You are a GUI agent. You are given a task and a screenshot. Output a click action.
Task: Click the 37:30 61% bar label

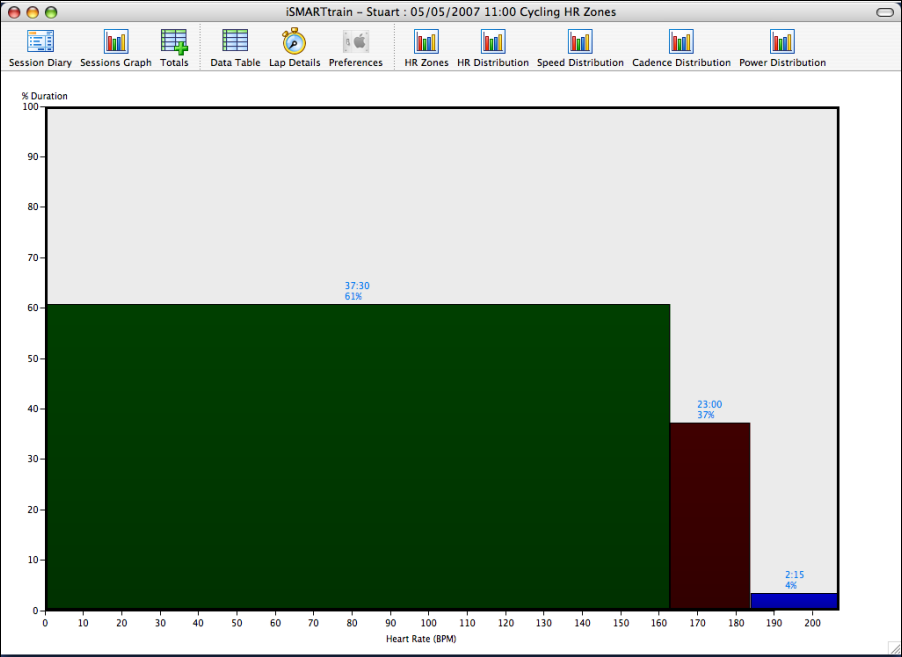pos(357,291)
